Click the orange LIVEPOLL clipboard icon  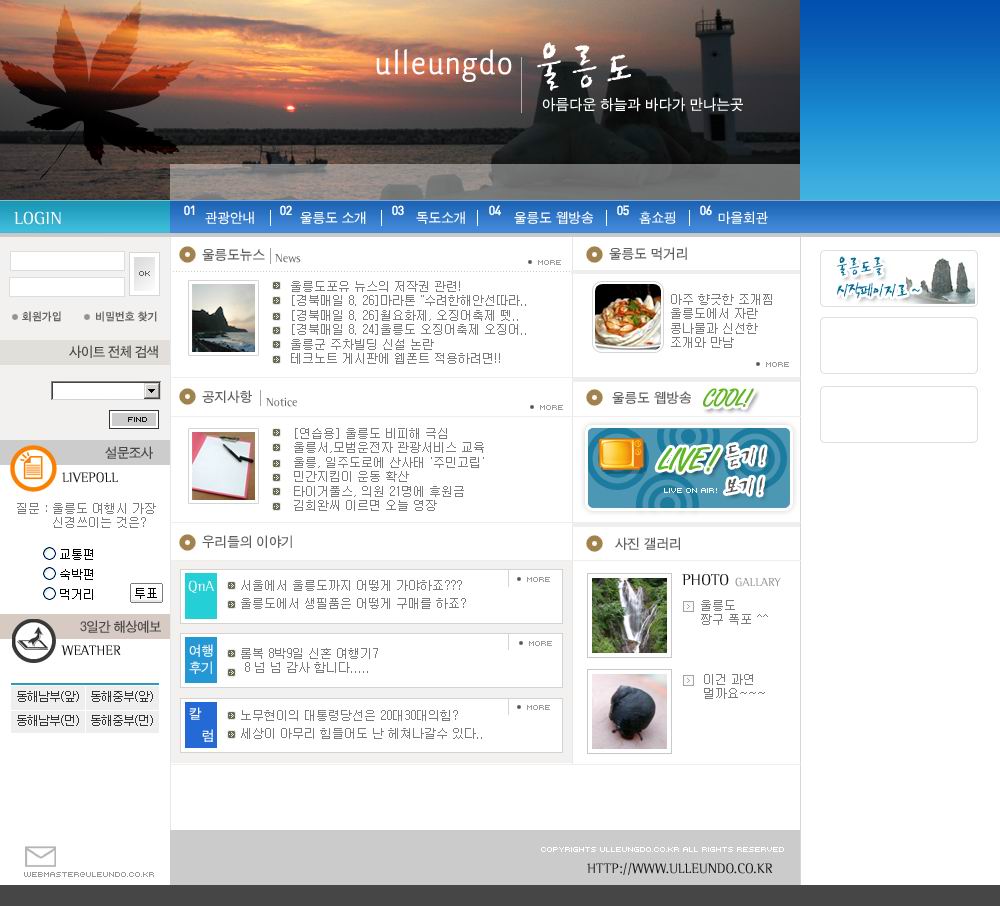pyautogui.click(x=33, y=468)
